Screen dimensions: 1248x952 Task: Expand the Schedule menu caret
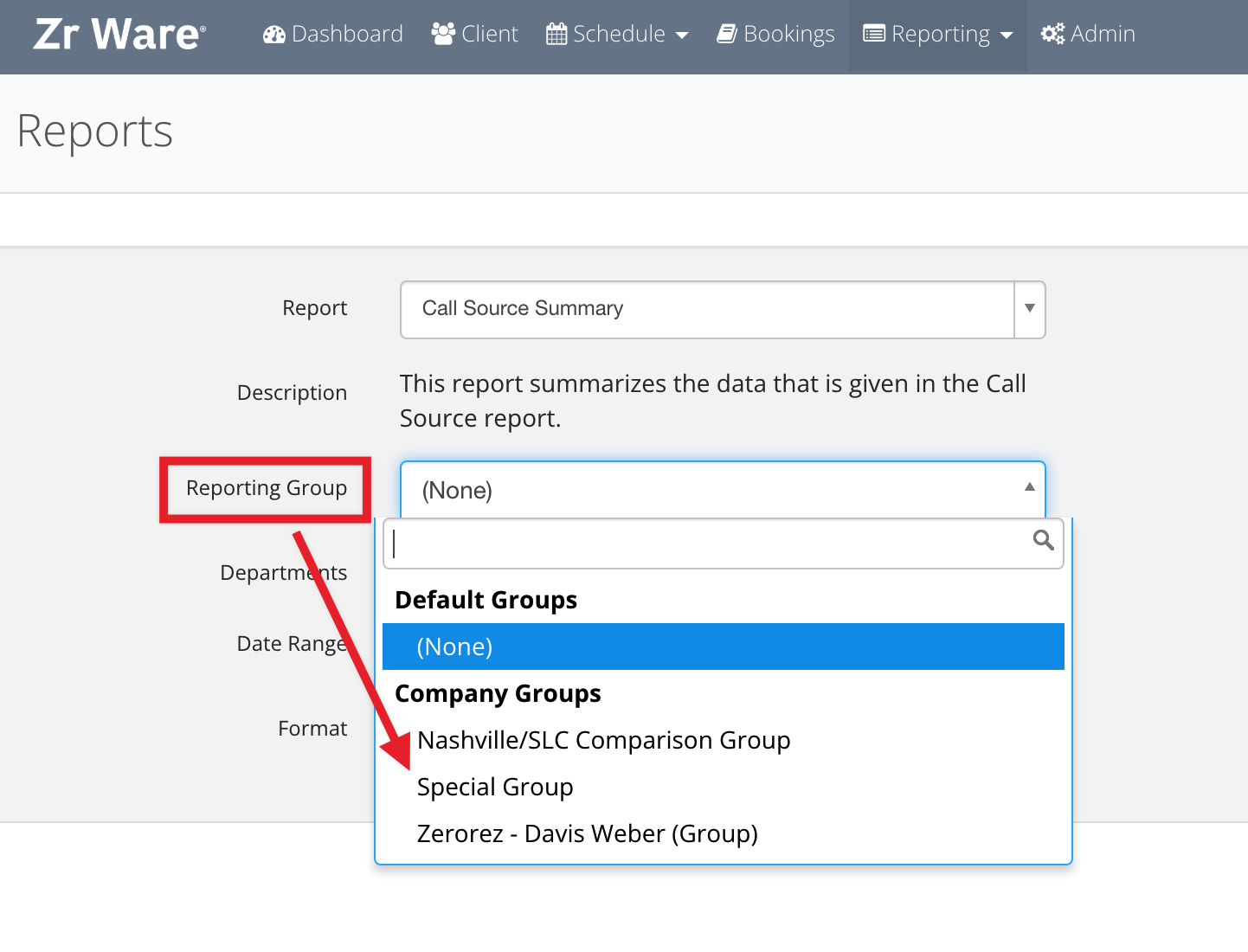(682, 35)
